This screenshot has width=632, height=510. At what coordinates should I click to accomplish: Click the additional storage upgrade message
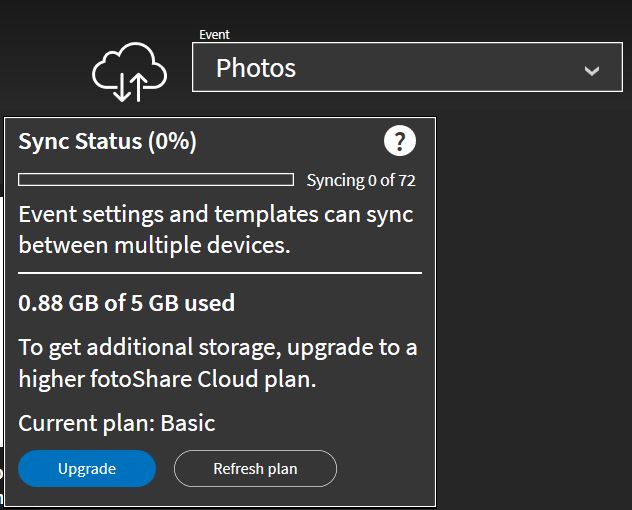(x=218, y=363)
